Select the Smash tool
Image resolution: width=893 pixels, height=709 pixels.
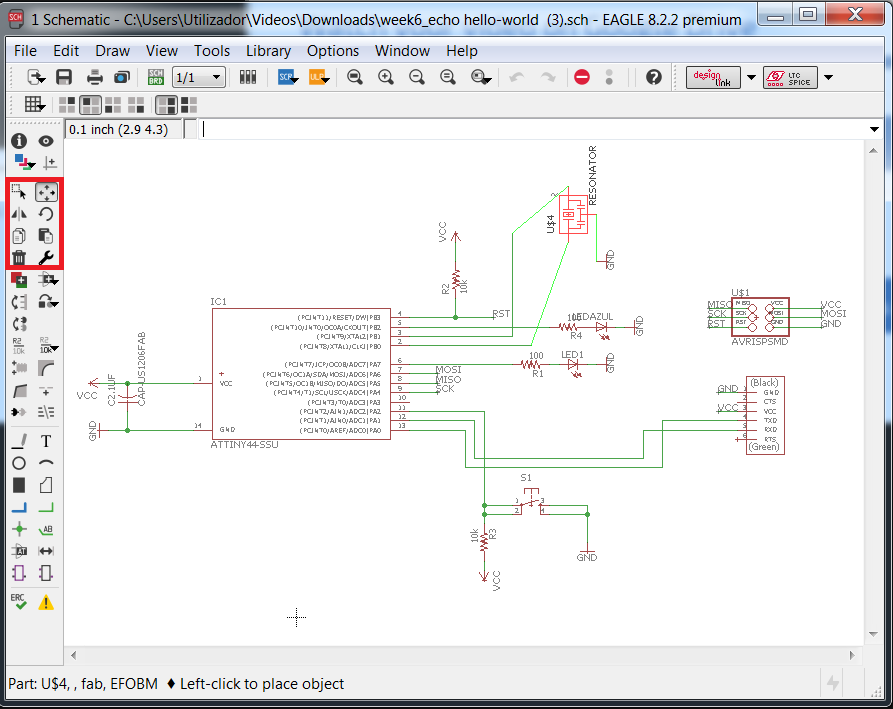click(19, 368)
